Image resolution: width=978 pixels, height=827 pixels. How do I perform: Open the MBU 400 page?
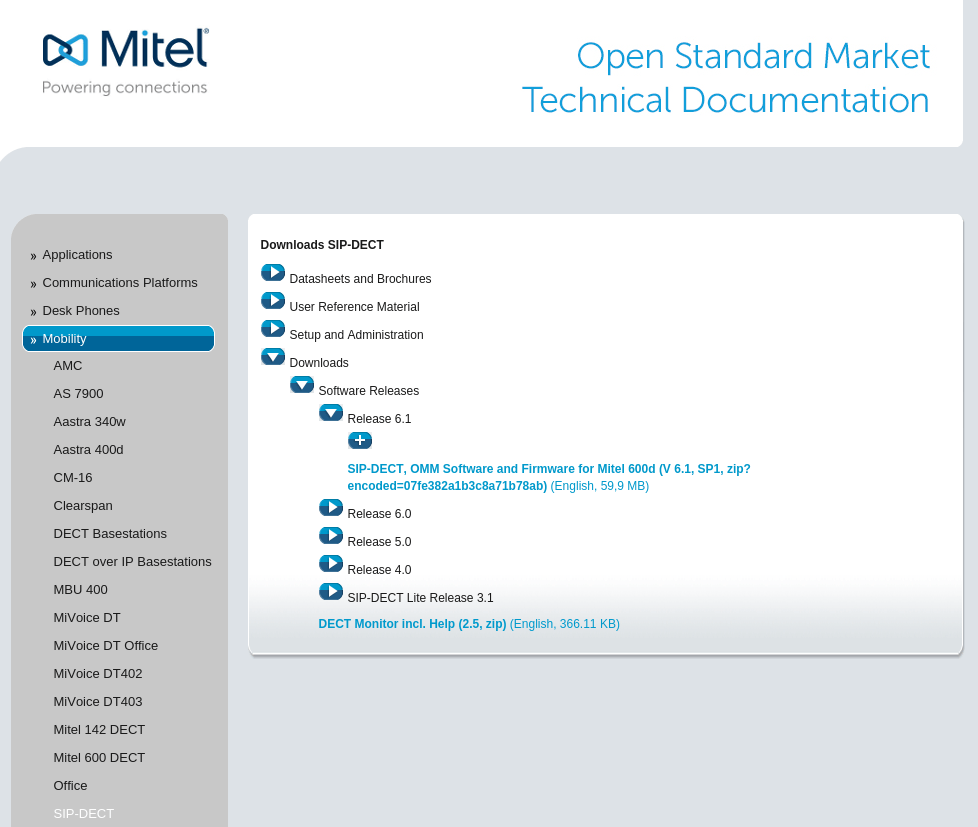[x=80, y=590]
